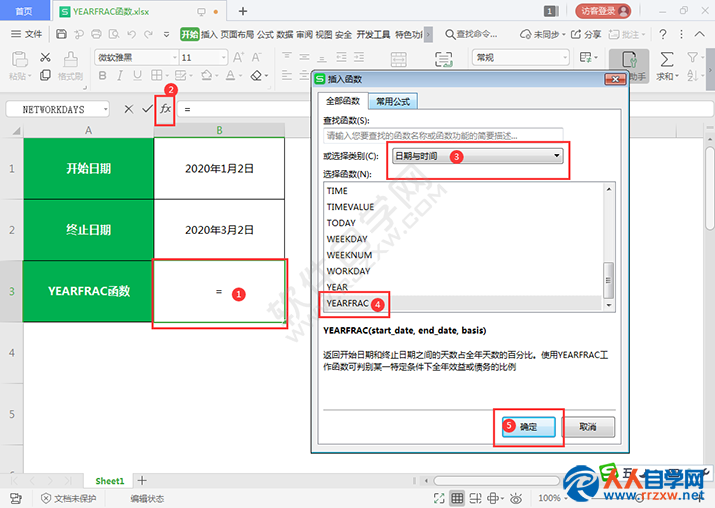This screenshot has height=508, width=715.
Task: Click the eye protection mode icon
Action: tap(516, 498)
